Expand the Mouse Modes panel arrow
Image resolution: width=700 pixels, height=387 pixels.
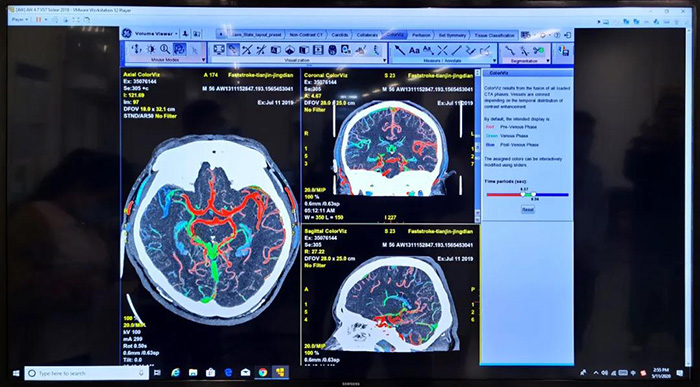tap(204, 60)
